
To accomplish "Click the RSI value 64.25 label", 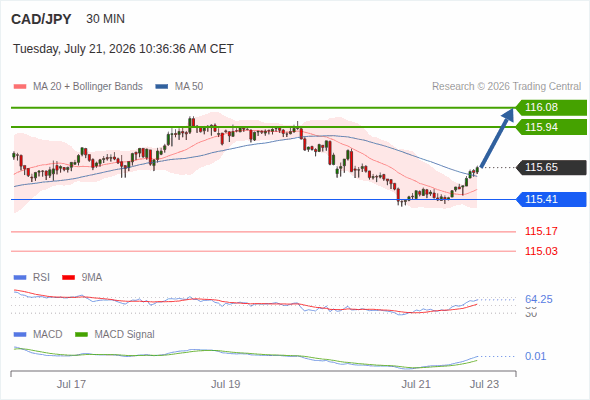I will pos(539,300).
